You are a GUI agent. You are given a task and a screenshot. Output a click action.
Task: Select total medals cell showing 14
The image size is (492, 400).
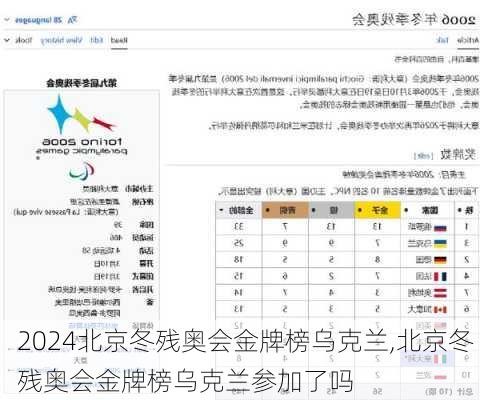[x=239, y=292]
